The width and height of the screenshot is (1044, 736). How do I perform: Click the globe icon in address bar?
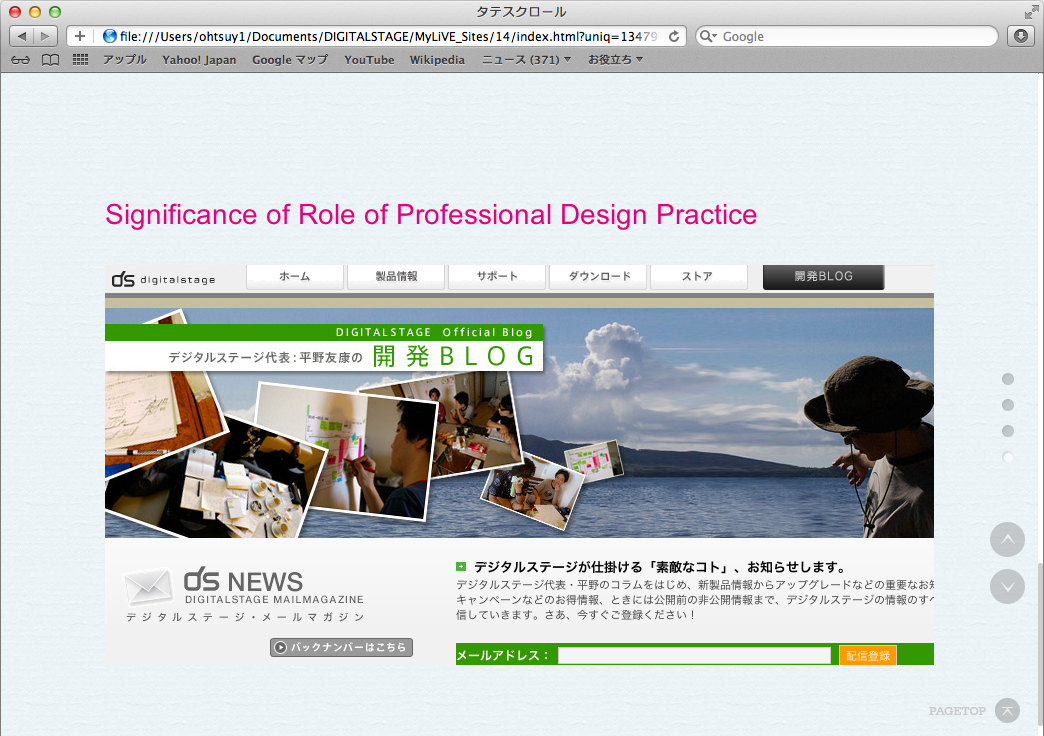pos(110,36)
